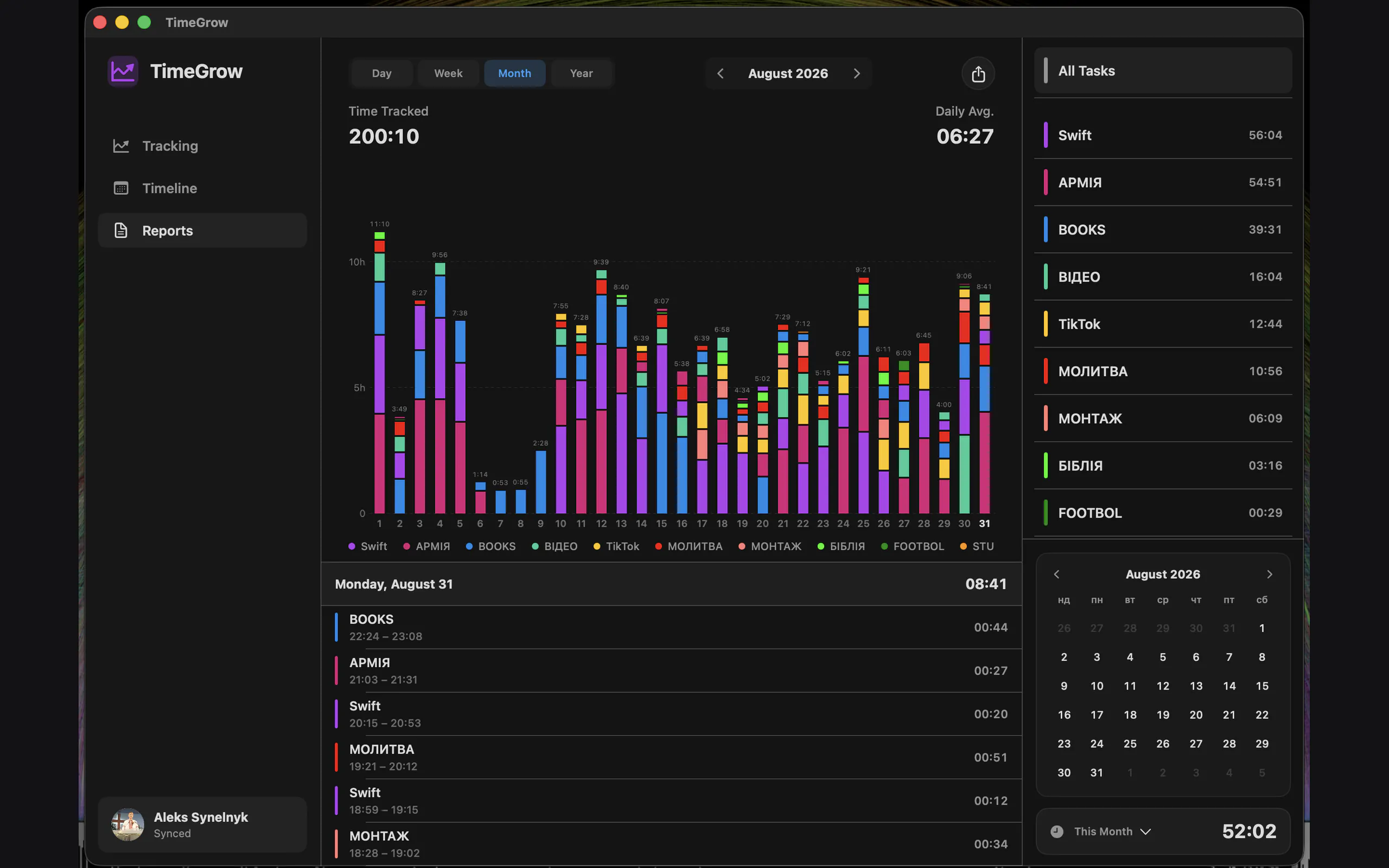Toggle ВІДЕО legend item in chart
Screen dimensions: 1389x868
555,546
